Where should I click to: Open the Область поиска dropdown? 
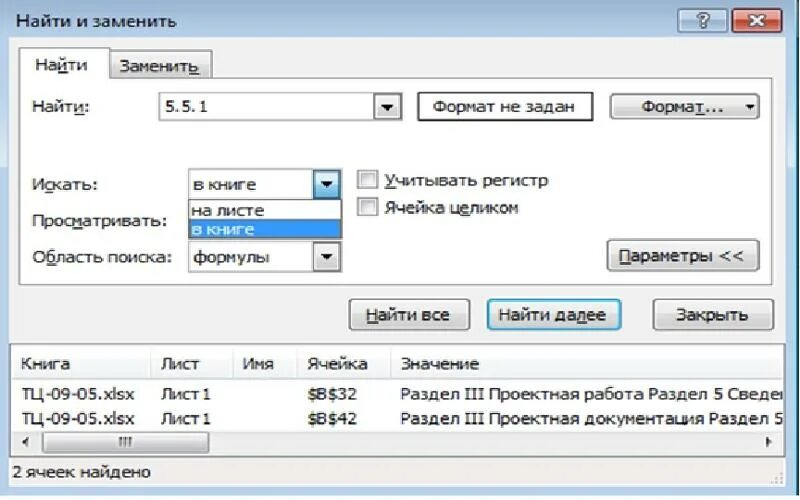point(327,257)
